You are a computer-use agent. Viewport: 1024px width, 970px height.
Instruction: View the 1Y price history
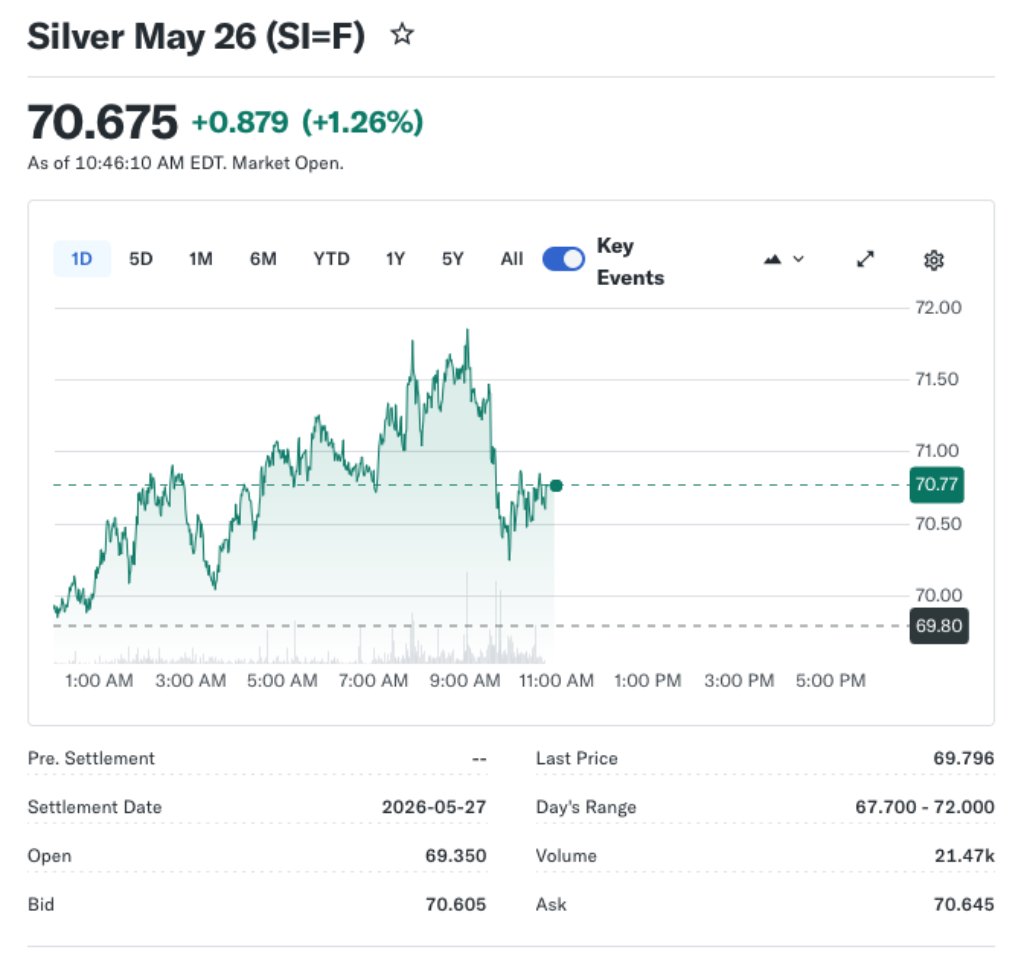pyautogui.click(x=394, y=258)
